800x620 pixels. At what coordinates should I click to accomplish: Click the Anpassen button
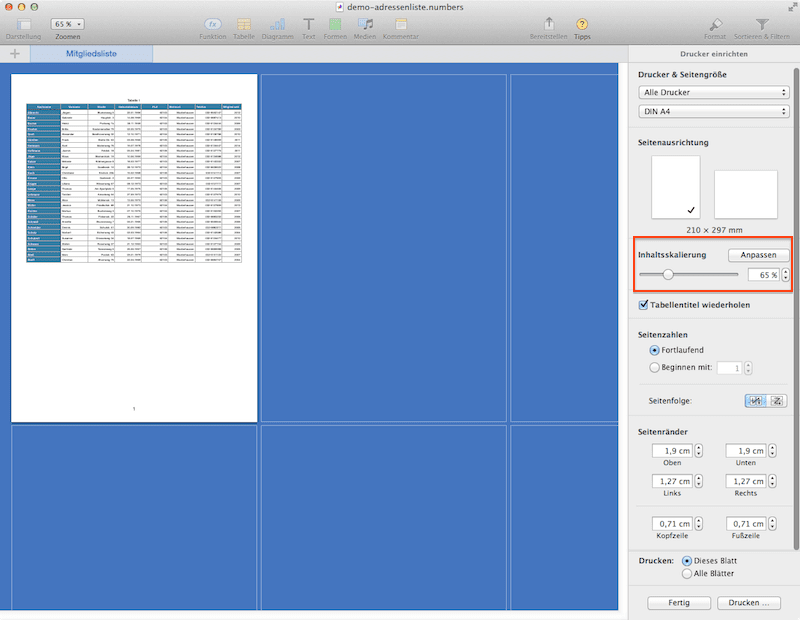pyautogui.click(x=758, y=255)
